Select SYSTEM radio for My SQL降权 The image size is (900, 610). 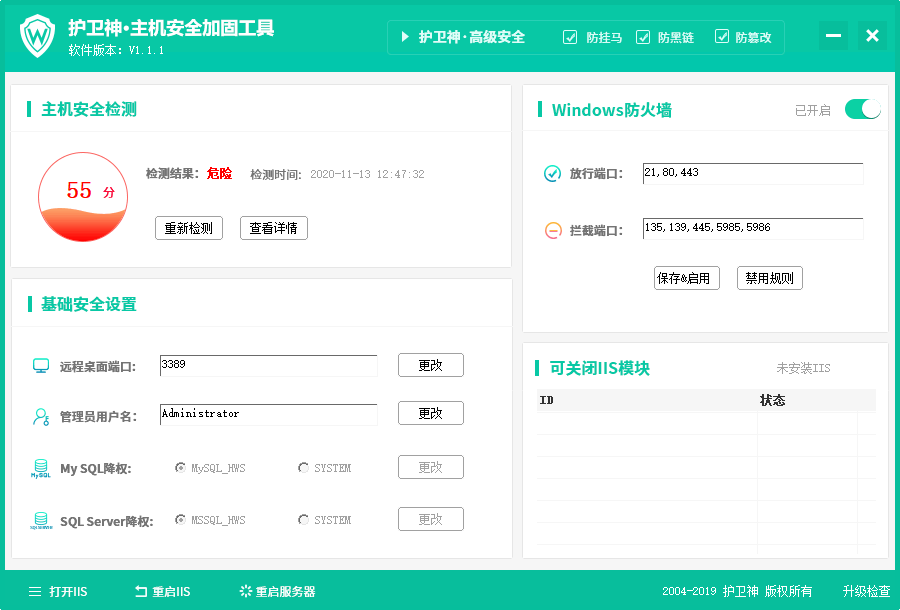[x=303, y=468]
